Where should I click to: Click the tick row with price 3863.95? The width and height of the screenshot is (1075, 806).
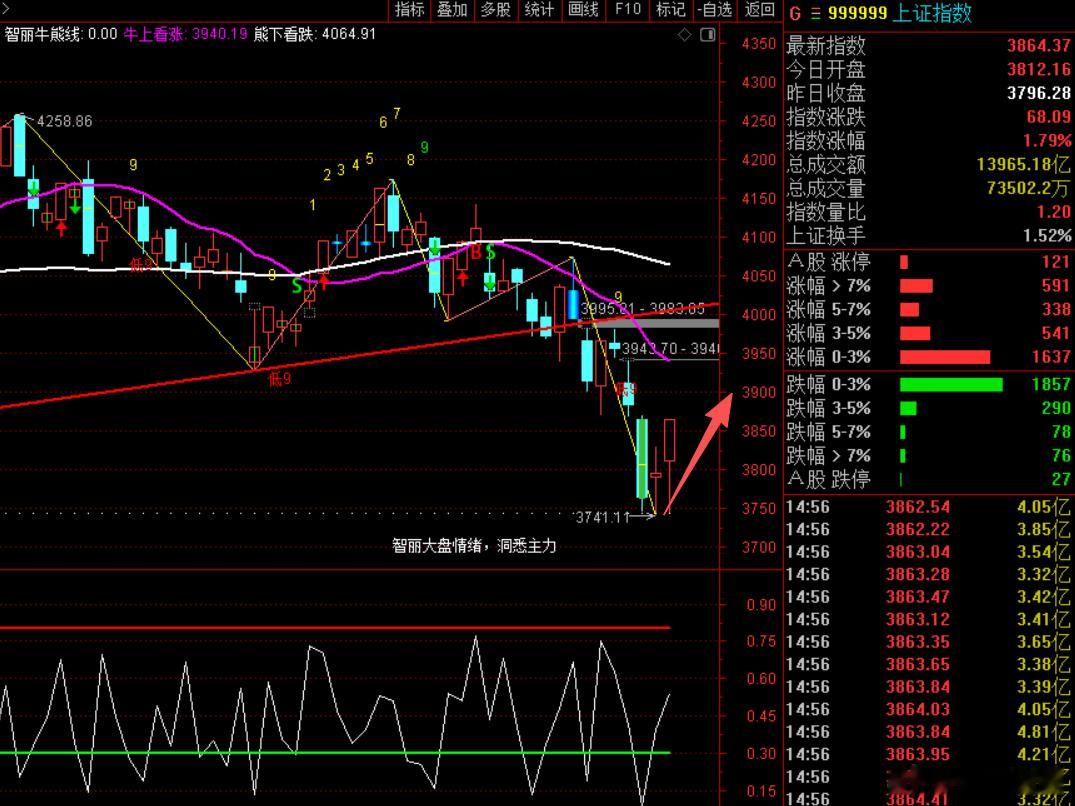click(929, 755)
